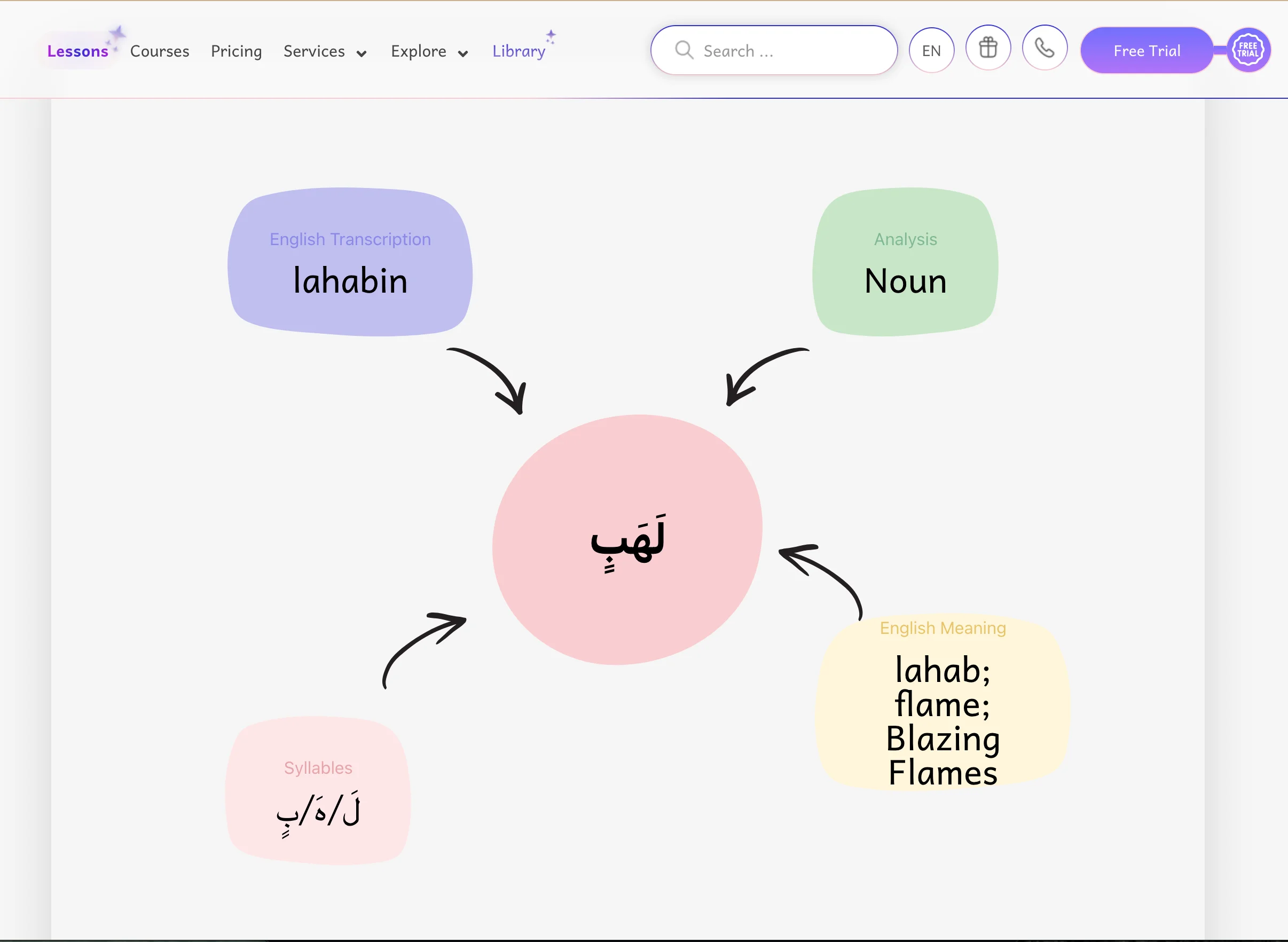Viewport: 1288px width, 942px height.
Task: Open the Pricing page
Action: click(236, 51)
